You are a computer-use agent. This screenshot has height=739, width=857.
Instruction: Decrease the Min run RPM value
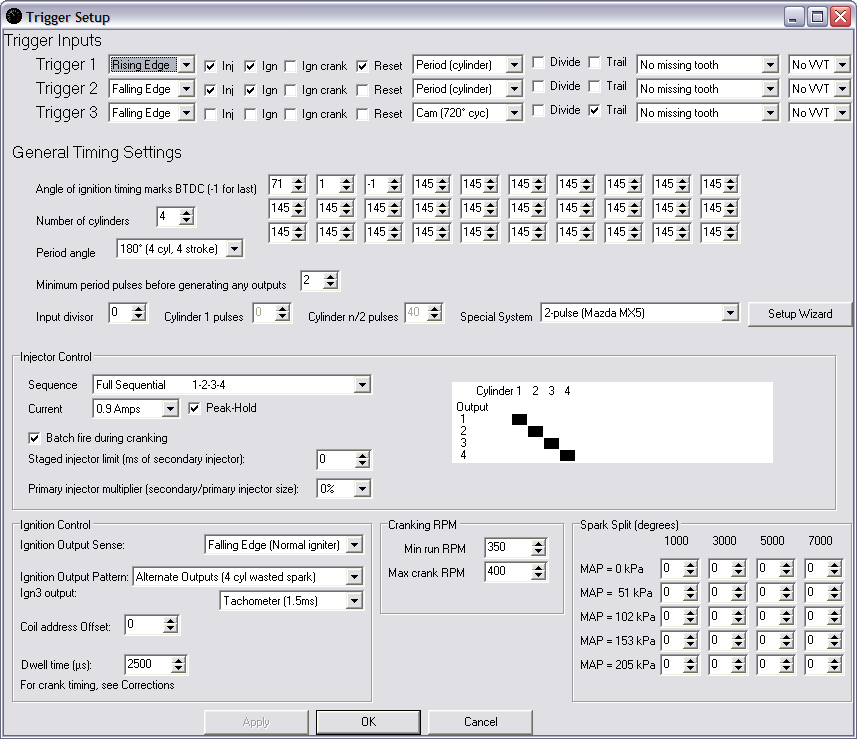coord(539,552)
